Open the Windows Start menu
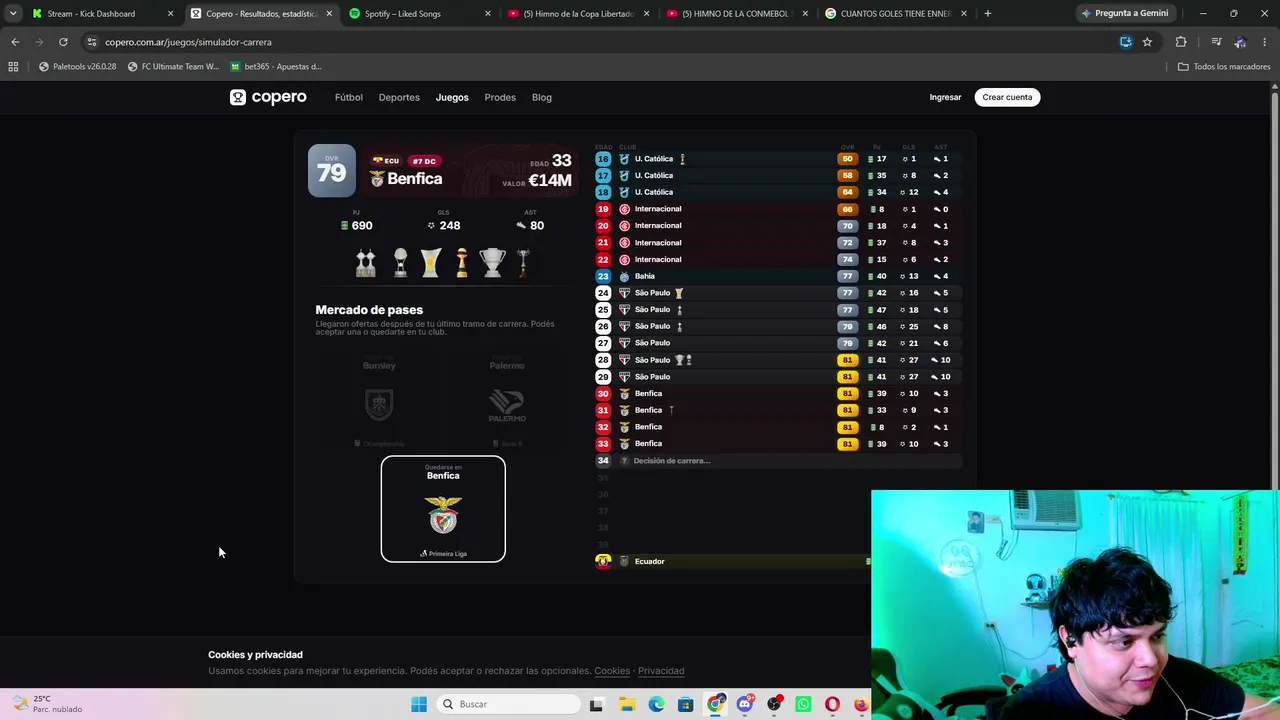The width and height of the screenshot is (1280, 720). point(419,704)
